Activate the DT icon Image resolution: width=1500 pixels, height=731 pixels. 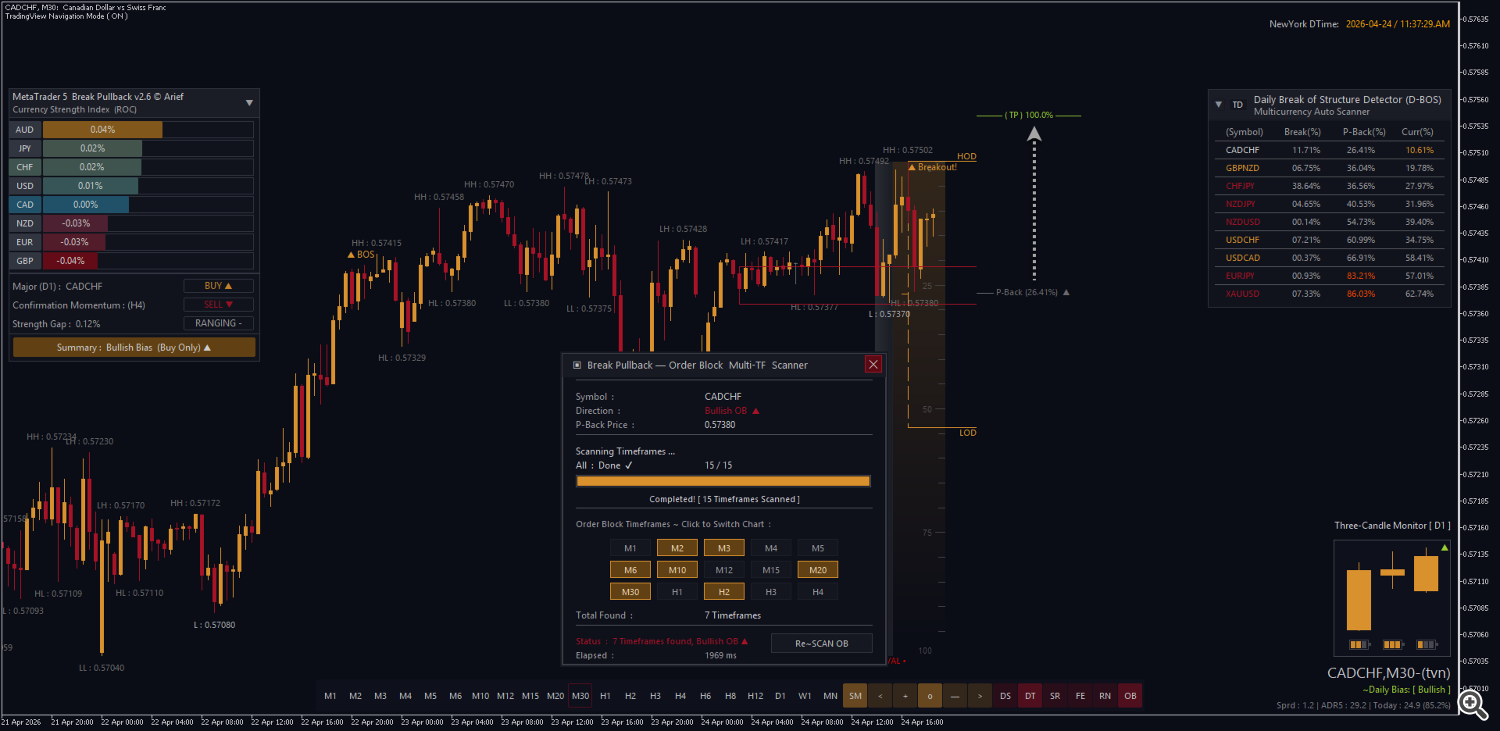(x=1030, y=695)
